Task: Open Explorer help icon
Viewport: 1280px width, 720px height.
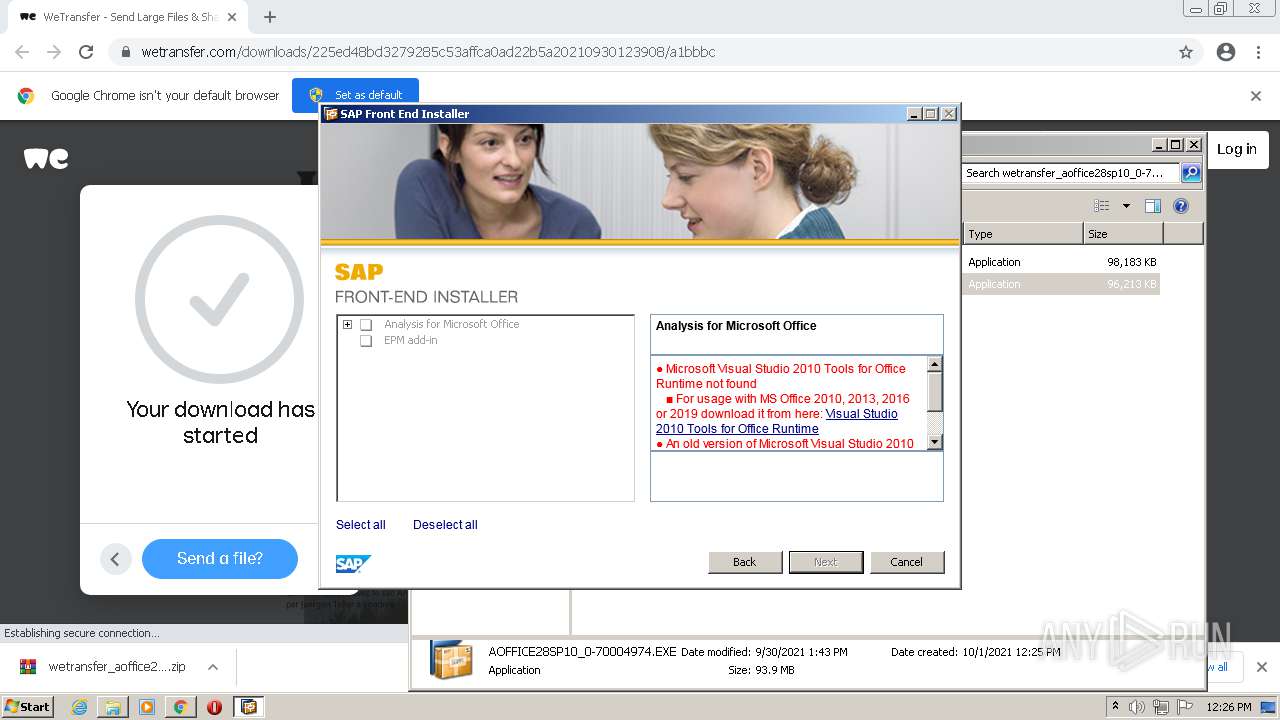Action: click(x=1181, y=206)
